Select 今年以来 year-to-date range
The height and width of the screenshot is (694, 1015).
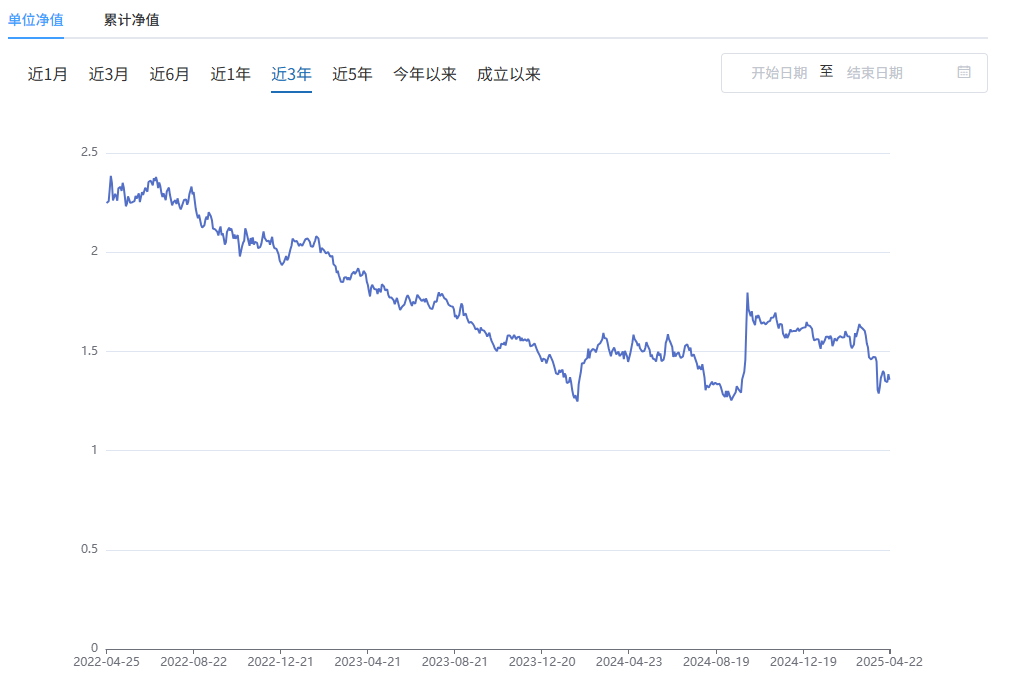click(x=425, y=74)
